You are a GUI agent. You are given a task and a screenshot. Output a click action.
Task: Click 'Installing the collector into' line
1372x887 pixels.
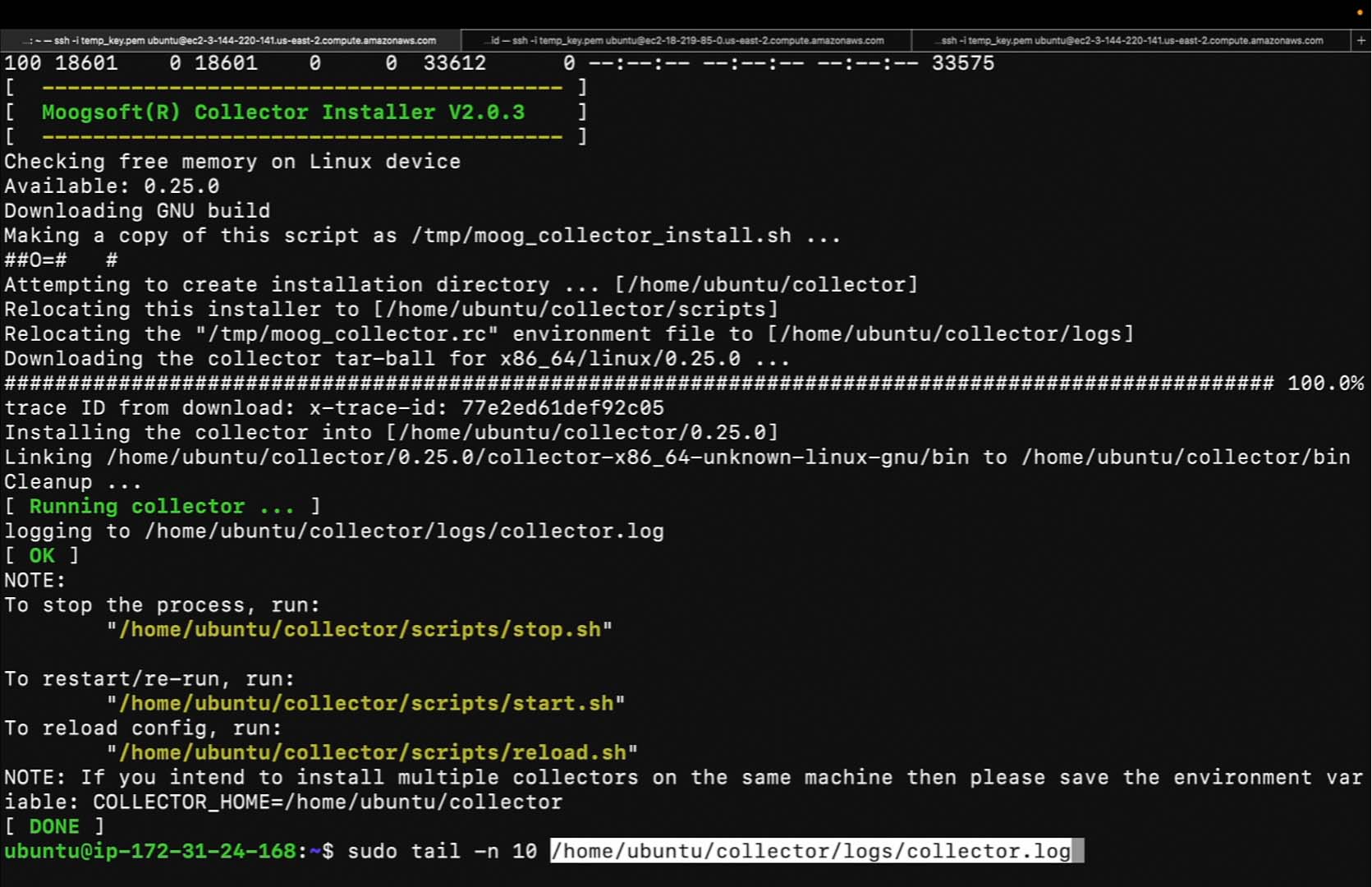pyautogui.click(x=391, y=432)
